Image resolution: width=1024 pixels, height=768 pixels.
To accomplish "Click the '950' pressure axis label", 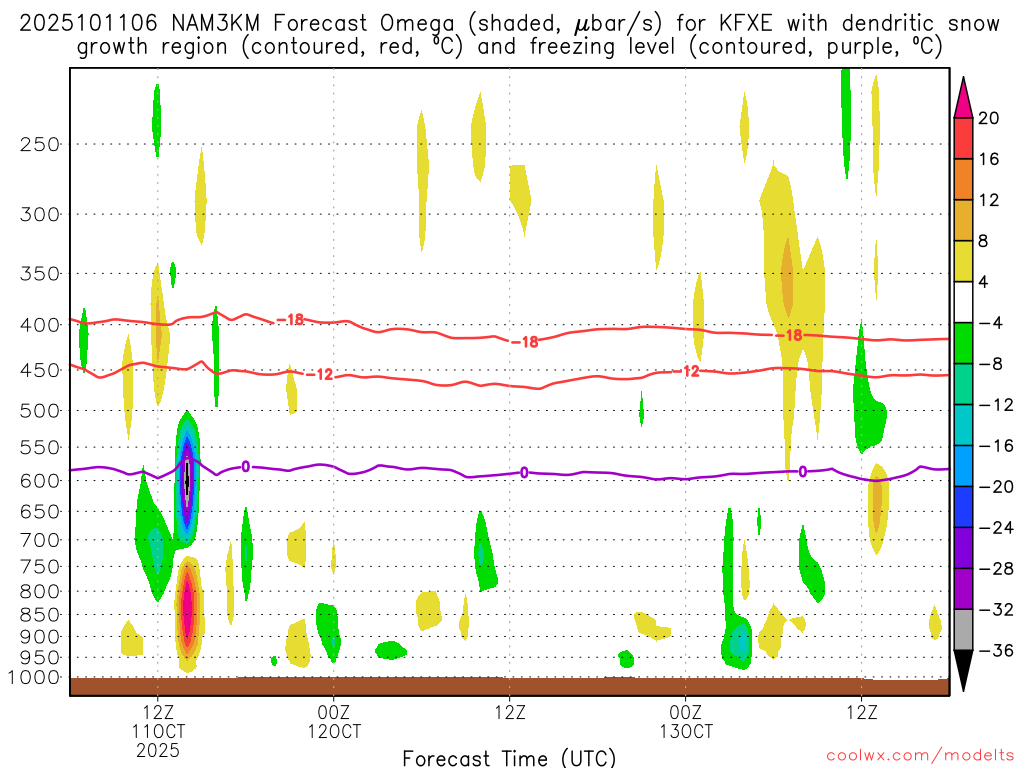I will 40,658.
